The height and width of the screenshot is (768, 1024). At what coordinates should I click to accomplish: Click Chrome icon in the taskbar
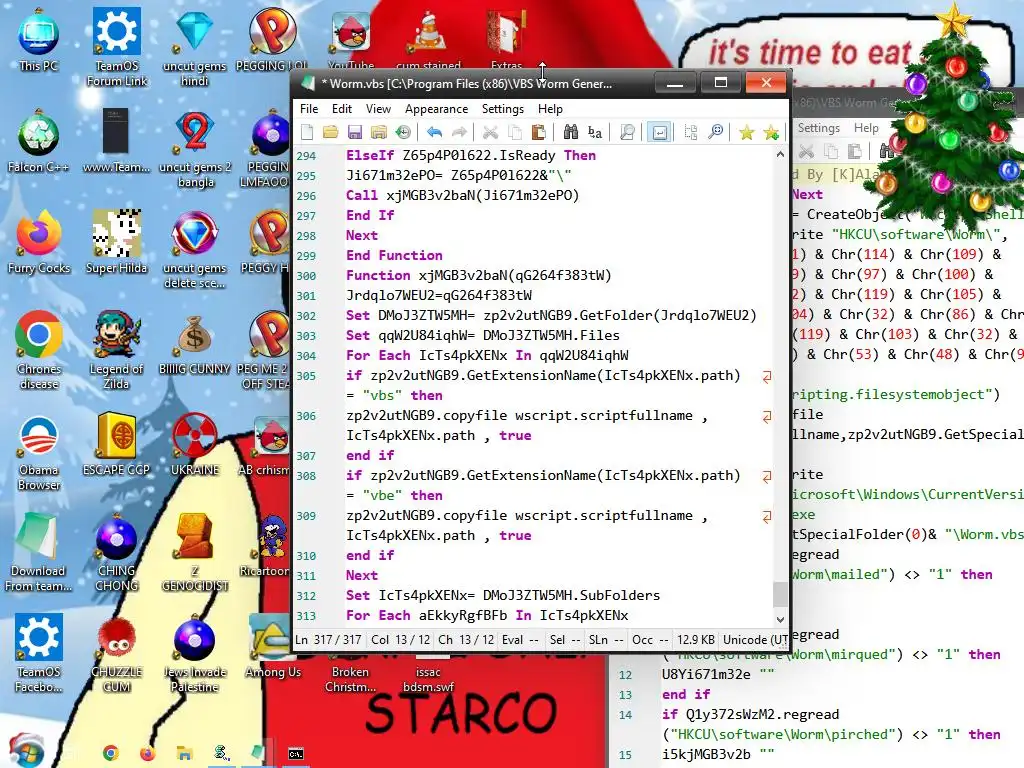[x=111, y=754]
